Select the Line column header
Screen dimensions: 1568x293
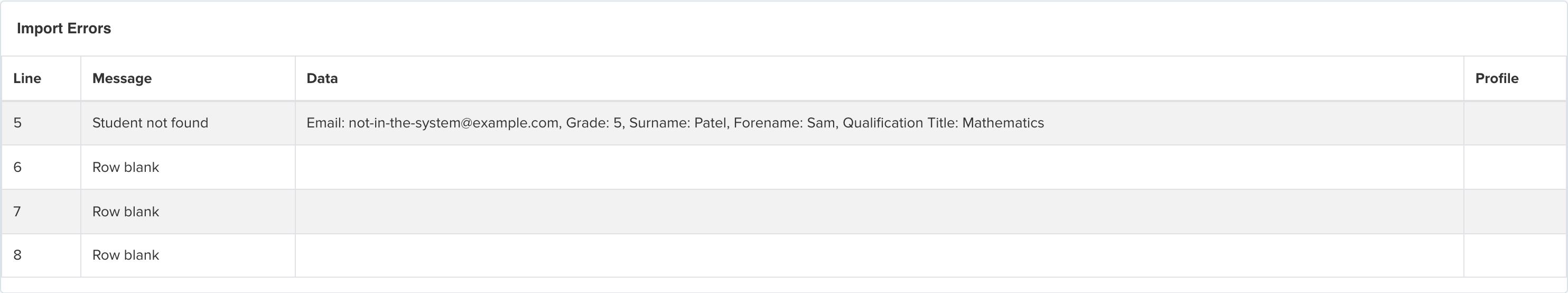pos(41,79)
